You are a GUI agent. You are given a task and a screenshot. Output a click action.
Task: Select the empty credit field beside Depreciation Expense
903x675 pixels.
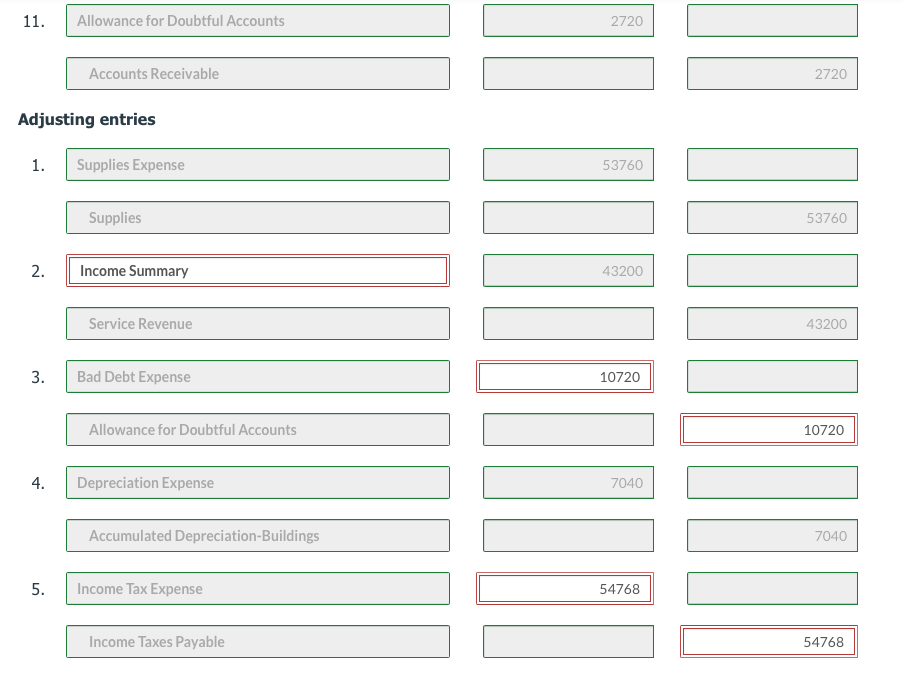click(x=772, y=483)
